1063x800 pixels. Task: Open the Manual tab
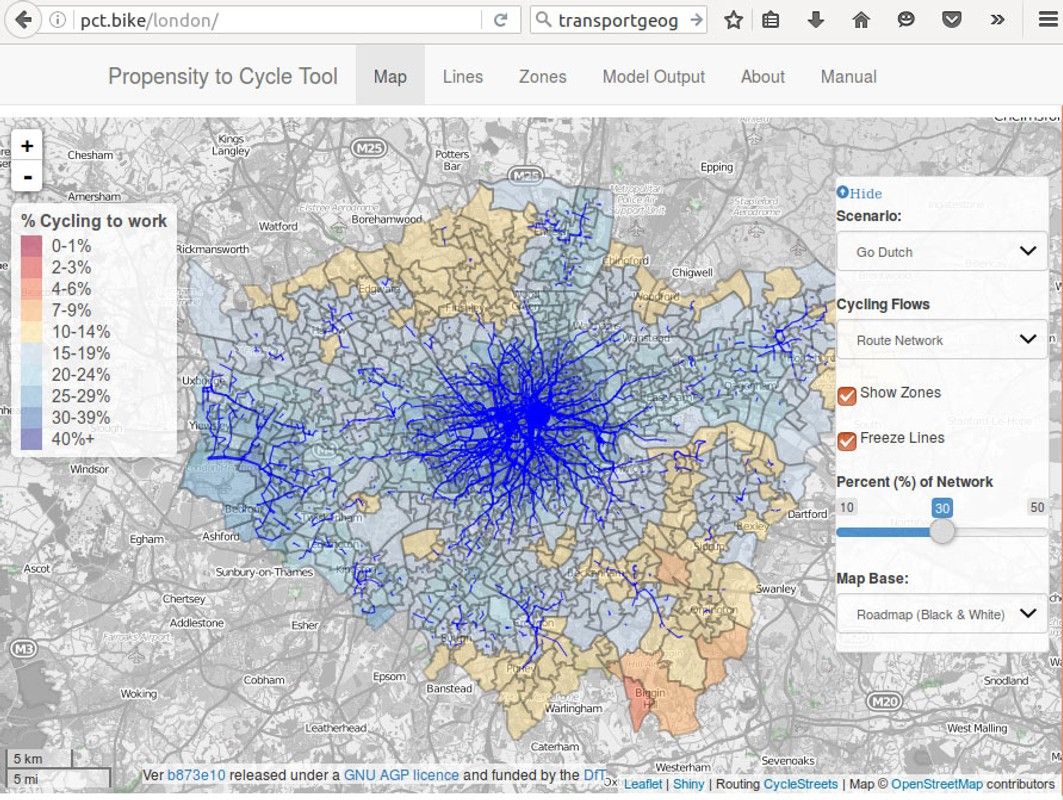849,77
